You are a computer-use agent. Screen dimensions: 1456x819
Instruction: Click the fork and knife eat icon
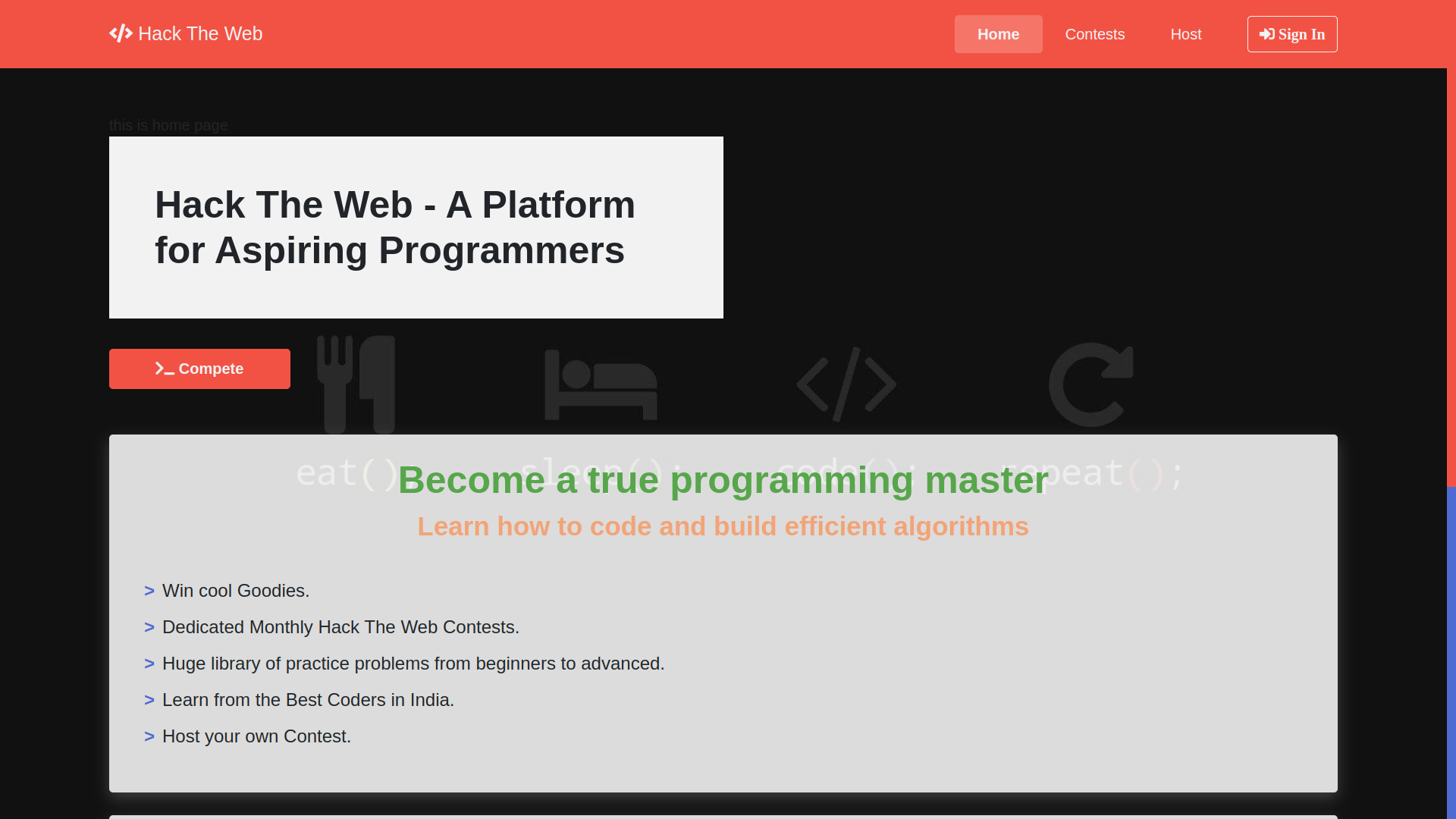click(x=356, y=384)
